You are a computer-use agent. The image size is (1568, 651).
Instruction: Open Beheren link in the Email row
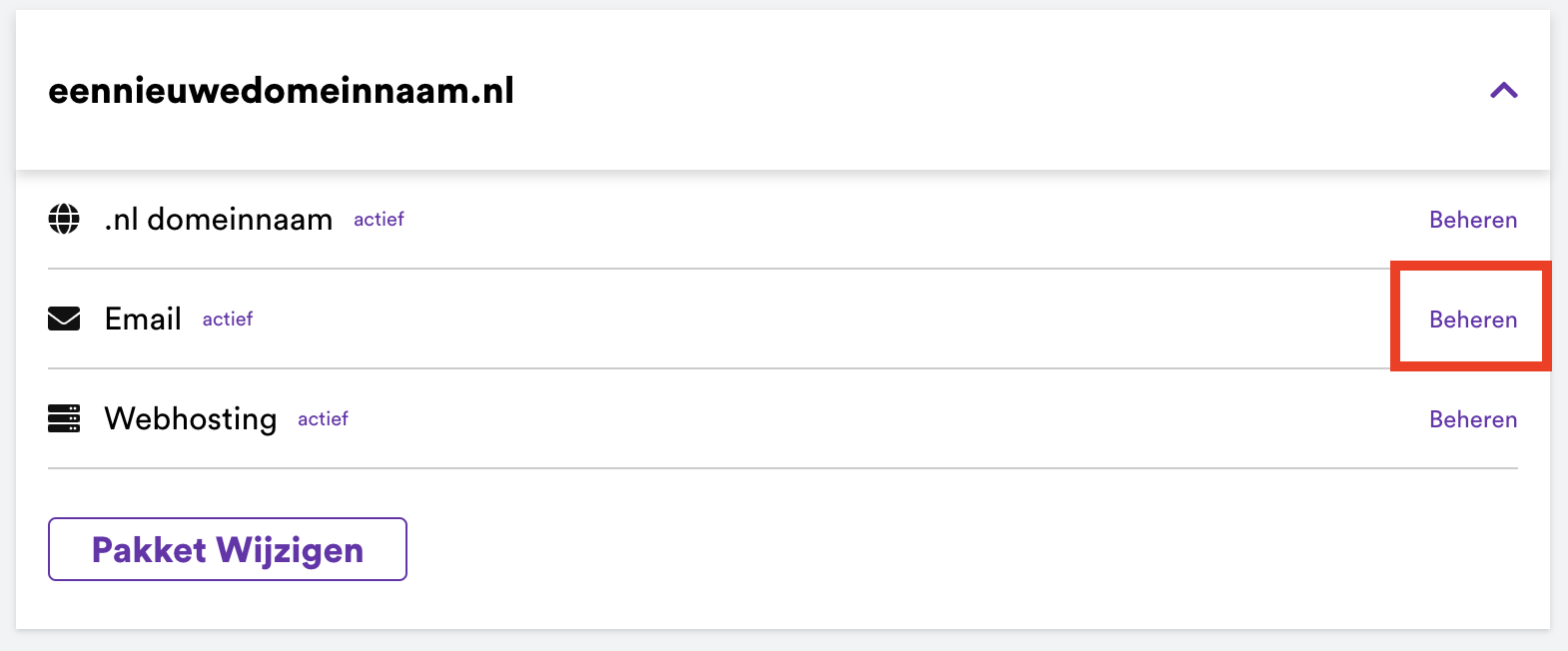1472,320
